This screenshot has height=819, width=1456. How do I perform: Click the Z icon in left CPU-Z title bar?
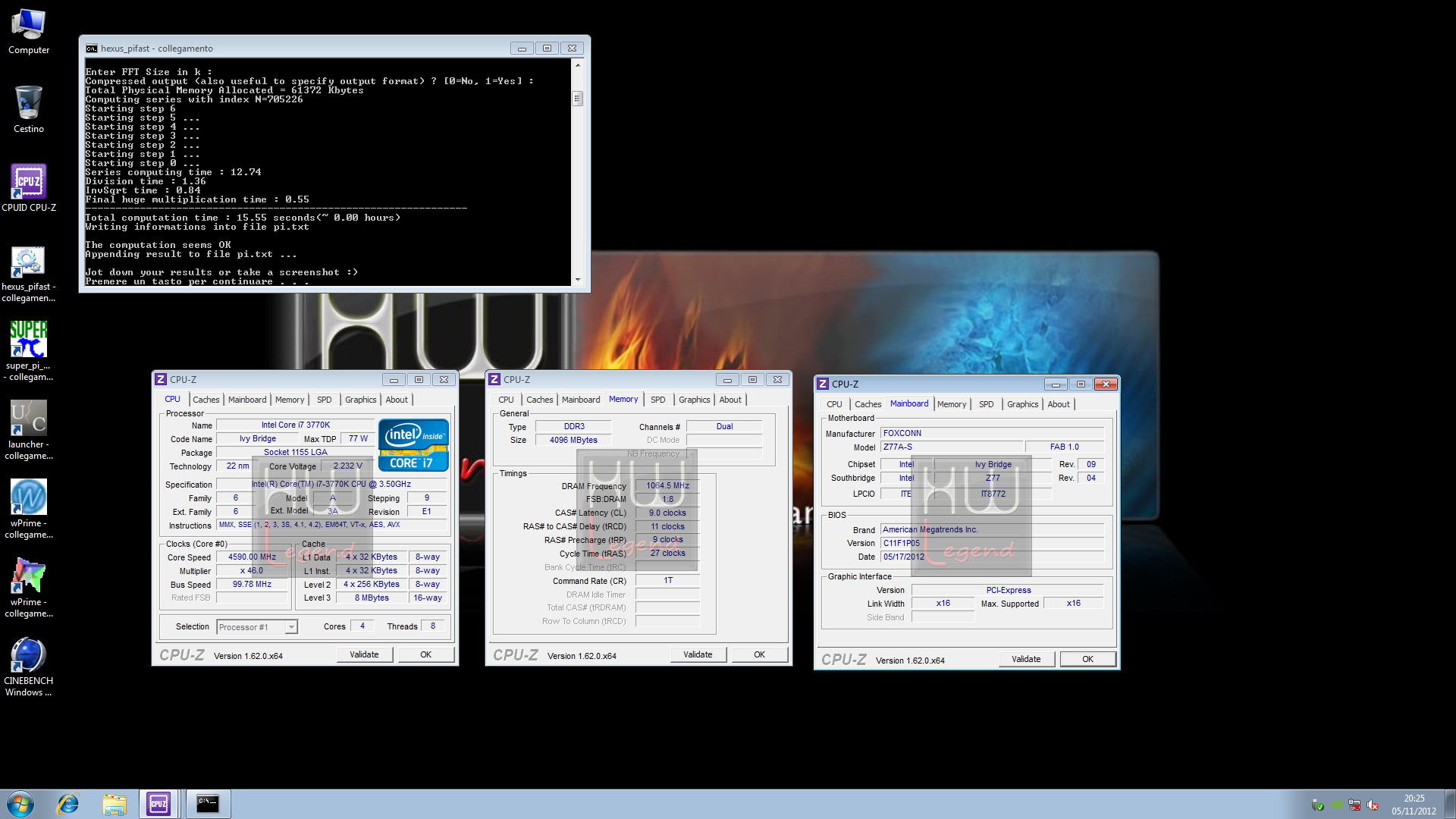coord(161,379)
